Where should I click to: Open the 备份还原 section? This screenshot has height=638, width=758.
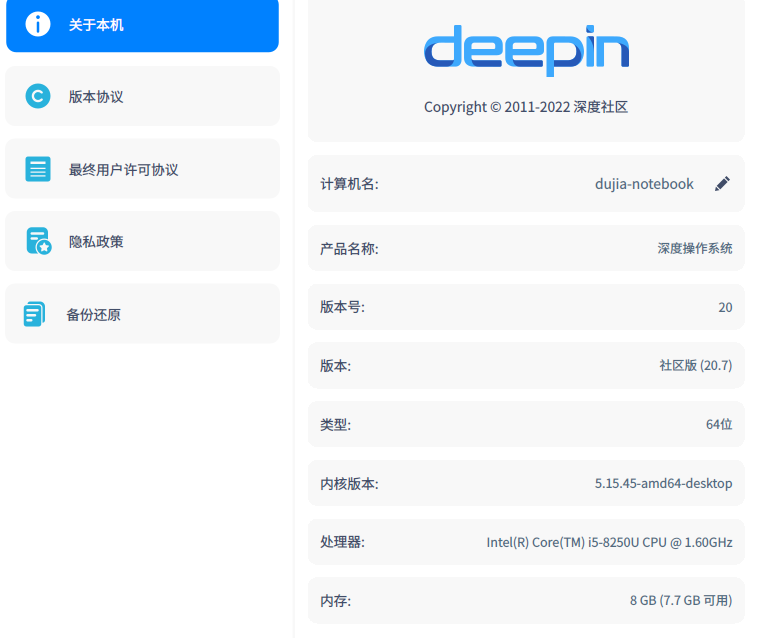click(142, 314)
